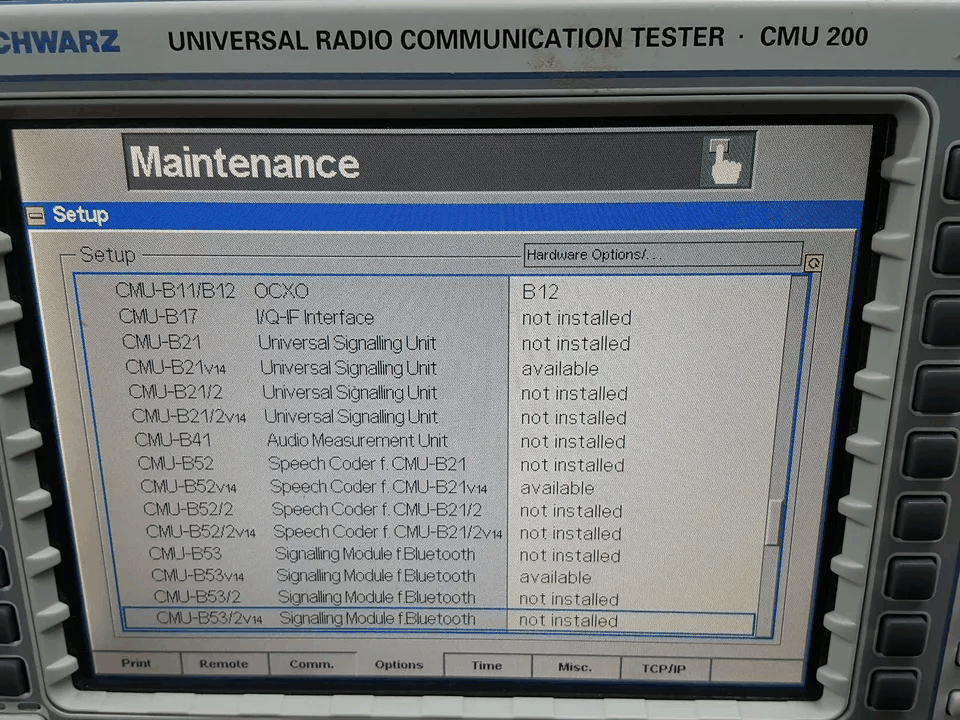Click the small icon beside Hardware Options field
Image resolution: width=960 pixels, height=720 pixels.
click(x=814, y=263)
